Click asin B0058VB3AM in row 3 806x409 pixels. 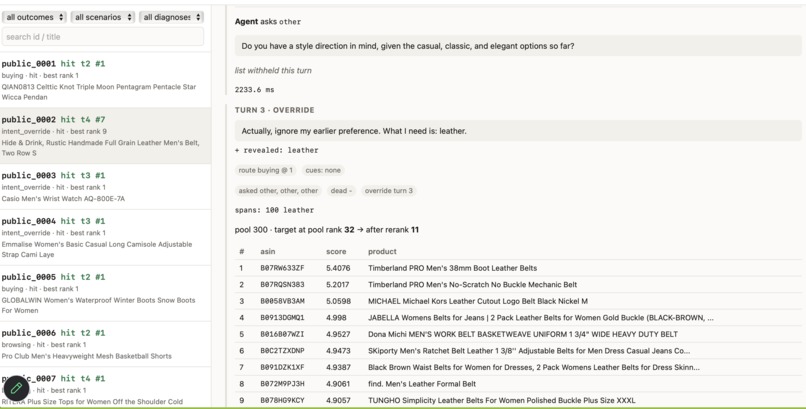pyautogui.click(x=282, y=301)
